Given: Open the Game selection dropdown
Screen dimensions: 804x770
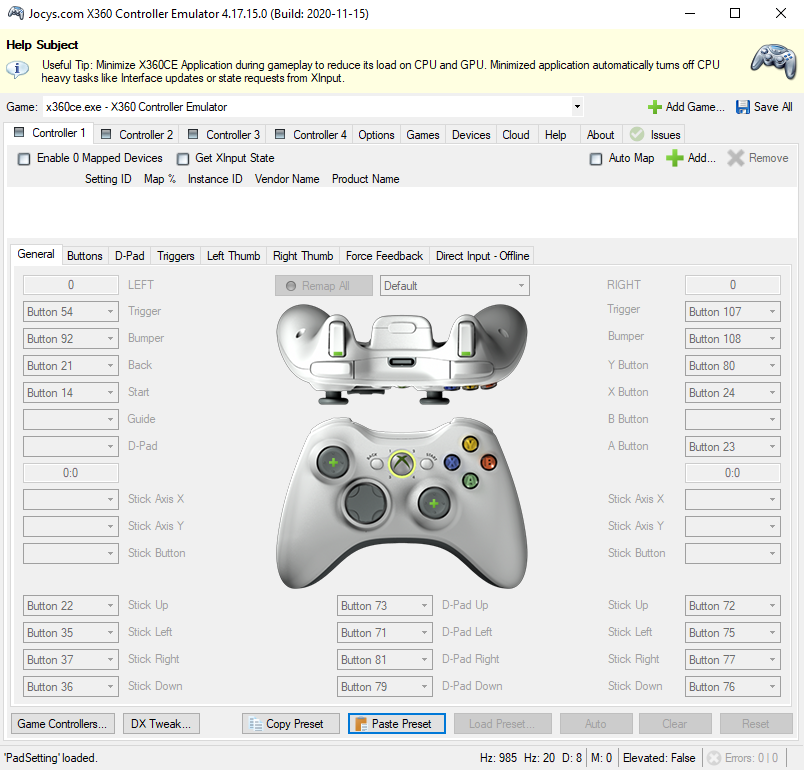Looking at the screenshot, I should point(577,107).
